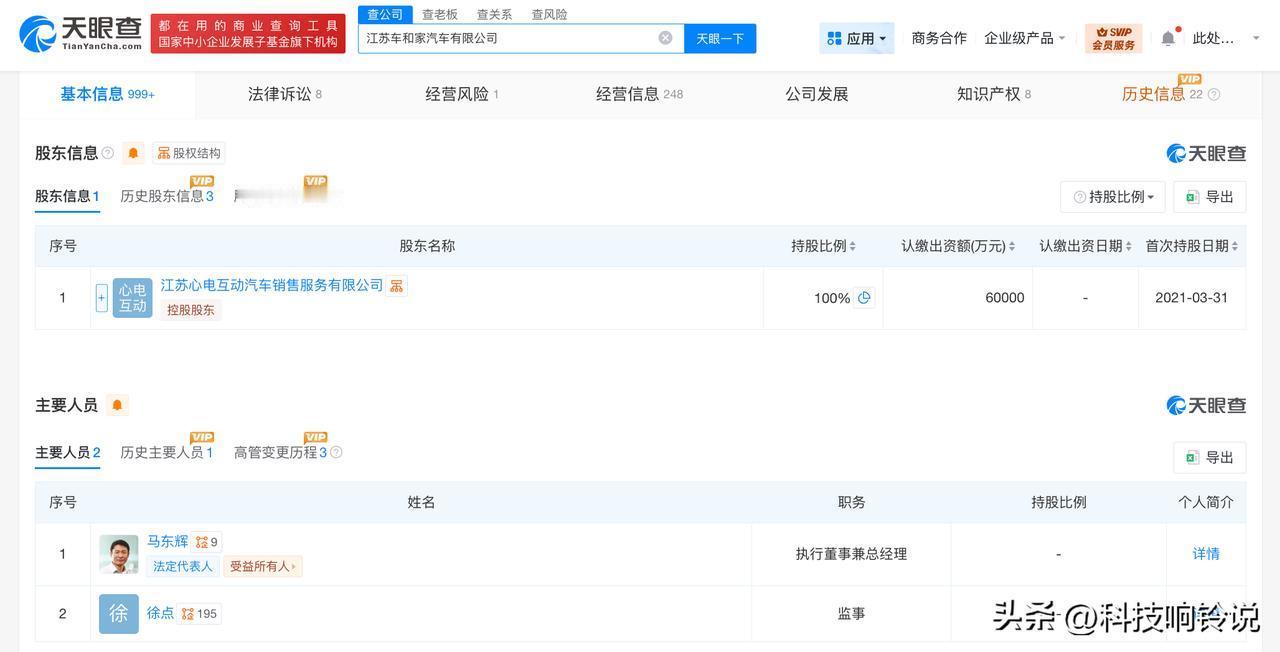Select the 股东信息 1 sub-tab
Viewport: 1280px width, 652px height.
coord(67,196)
